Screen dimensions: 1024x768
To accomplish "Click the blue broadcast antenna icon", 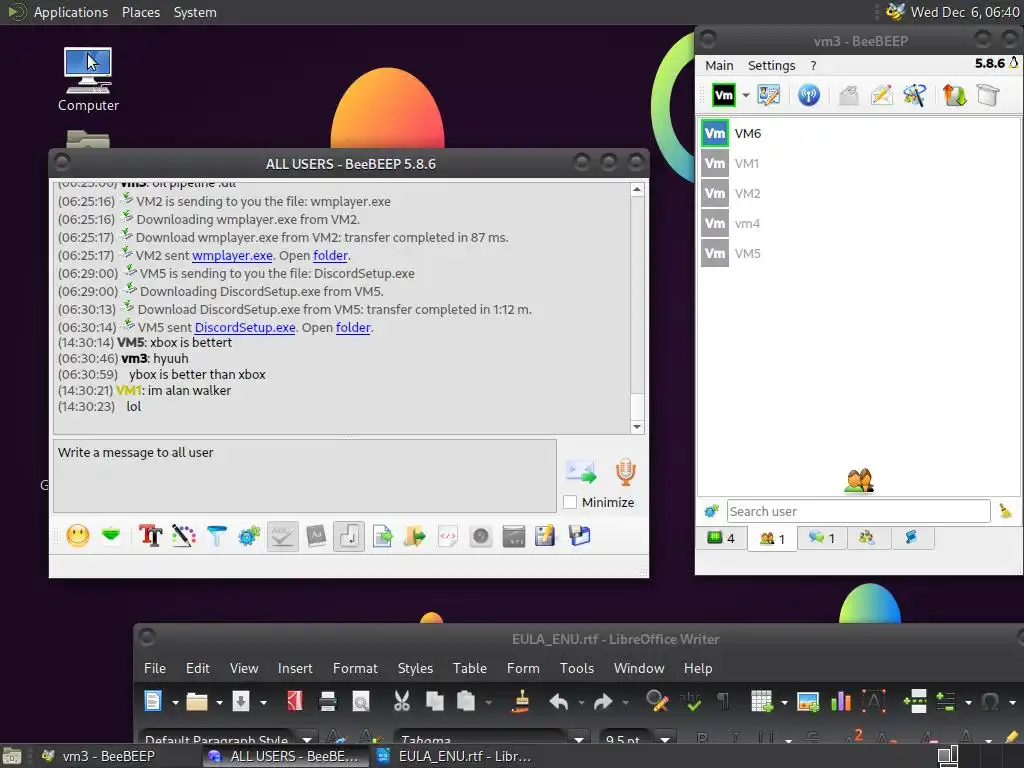I will point(808,95).
